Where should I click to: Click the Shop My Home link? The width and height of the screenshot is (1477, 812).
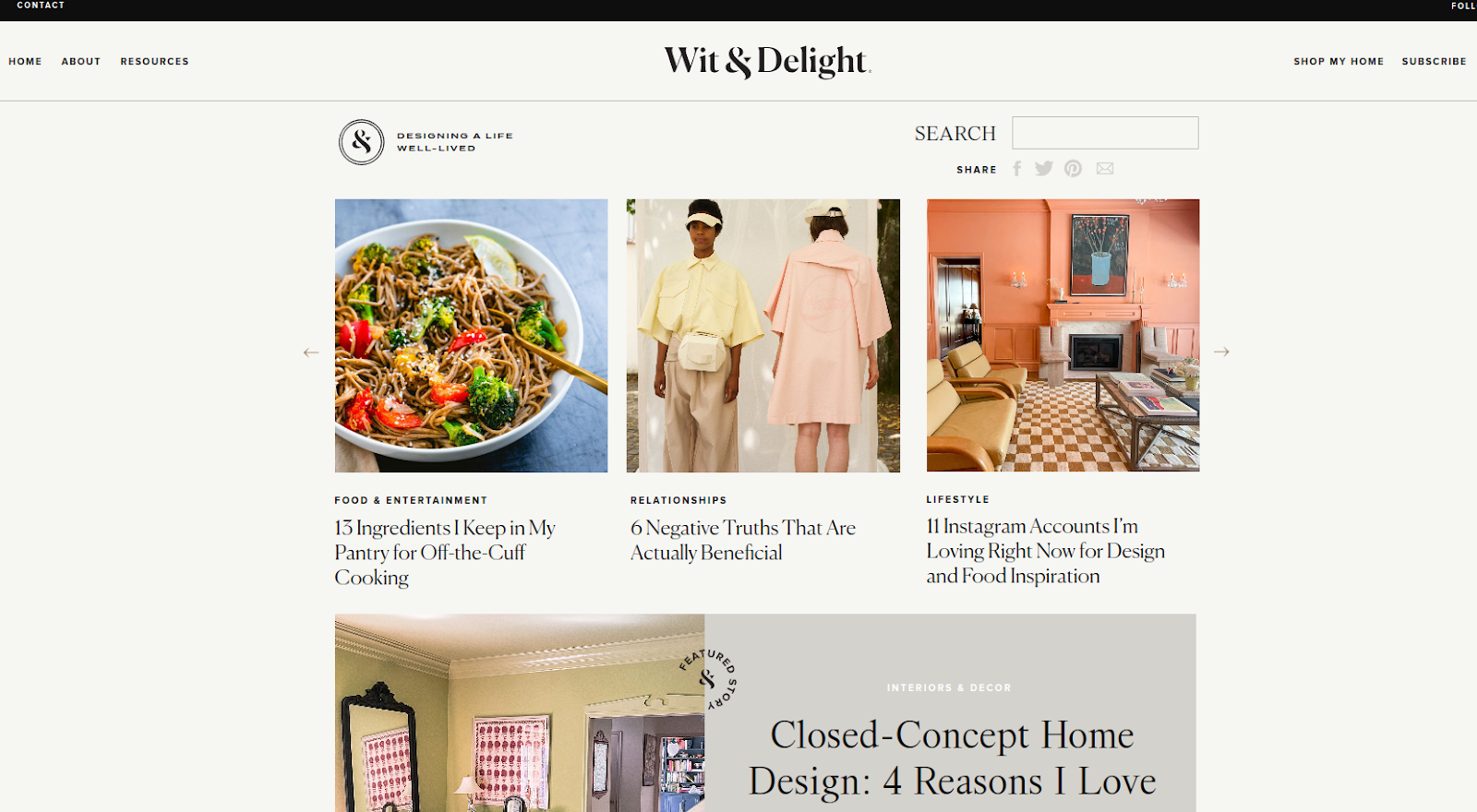click(1339, 62)
